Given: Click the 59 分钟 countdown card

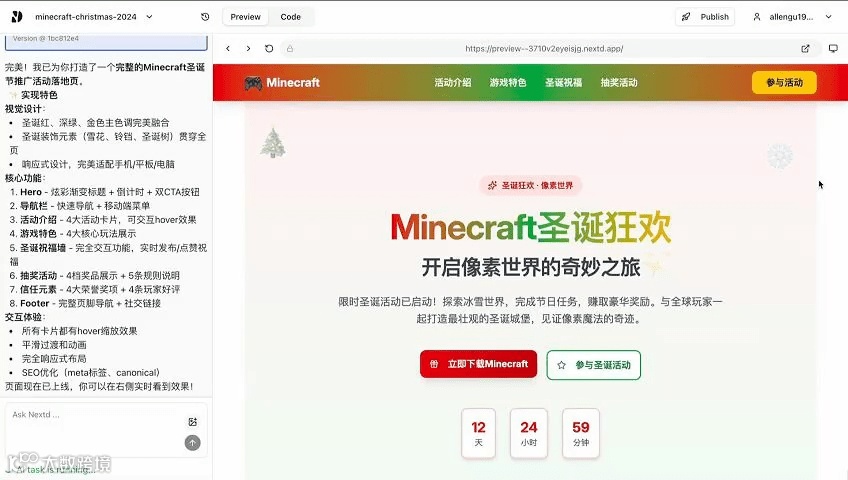Looking at the screenshot, I should (x=581, y=434).
